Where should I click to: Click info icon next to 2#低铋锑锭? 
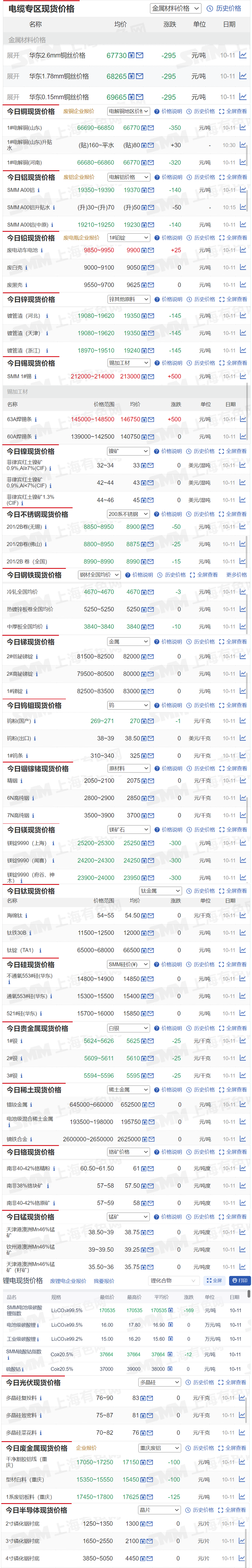pyautogui.click(x=37, y=657)
